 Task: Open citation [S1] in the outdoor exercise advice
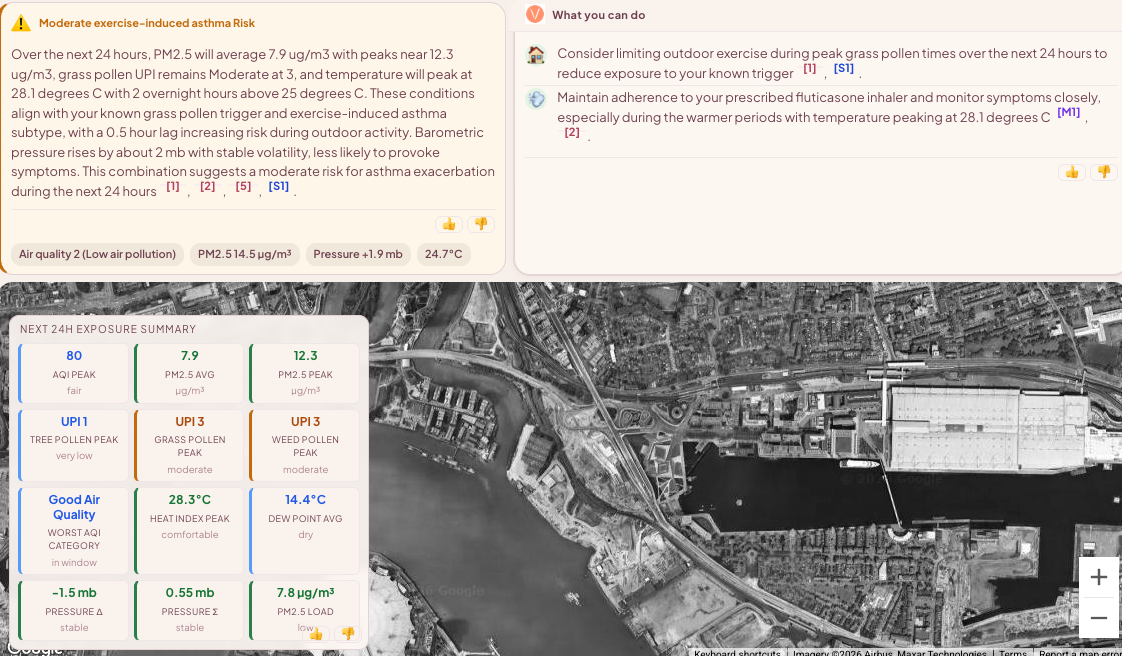(x=844, y=69)
